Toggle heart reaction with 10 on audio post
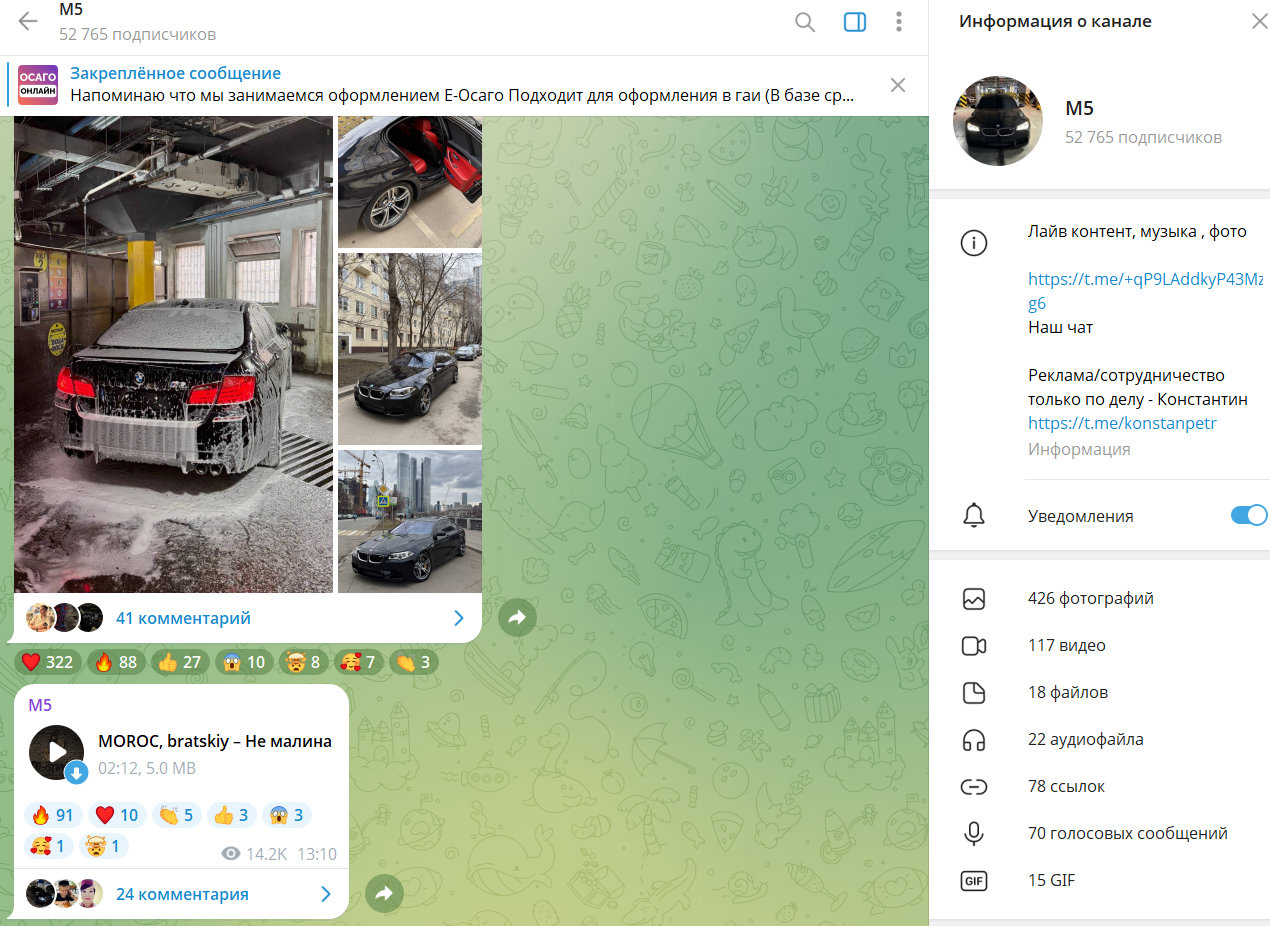The image size is (1270, 926). coord(117,815)
